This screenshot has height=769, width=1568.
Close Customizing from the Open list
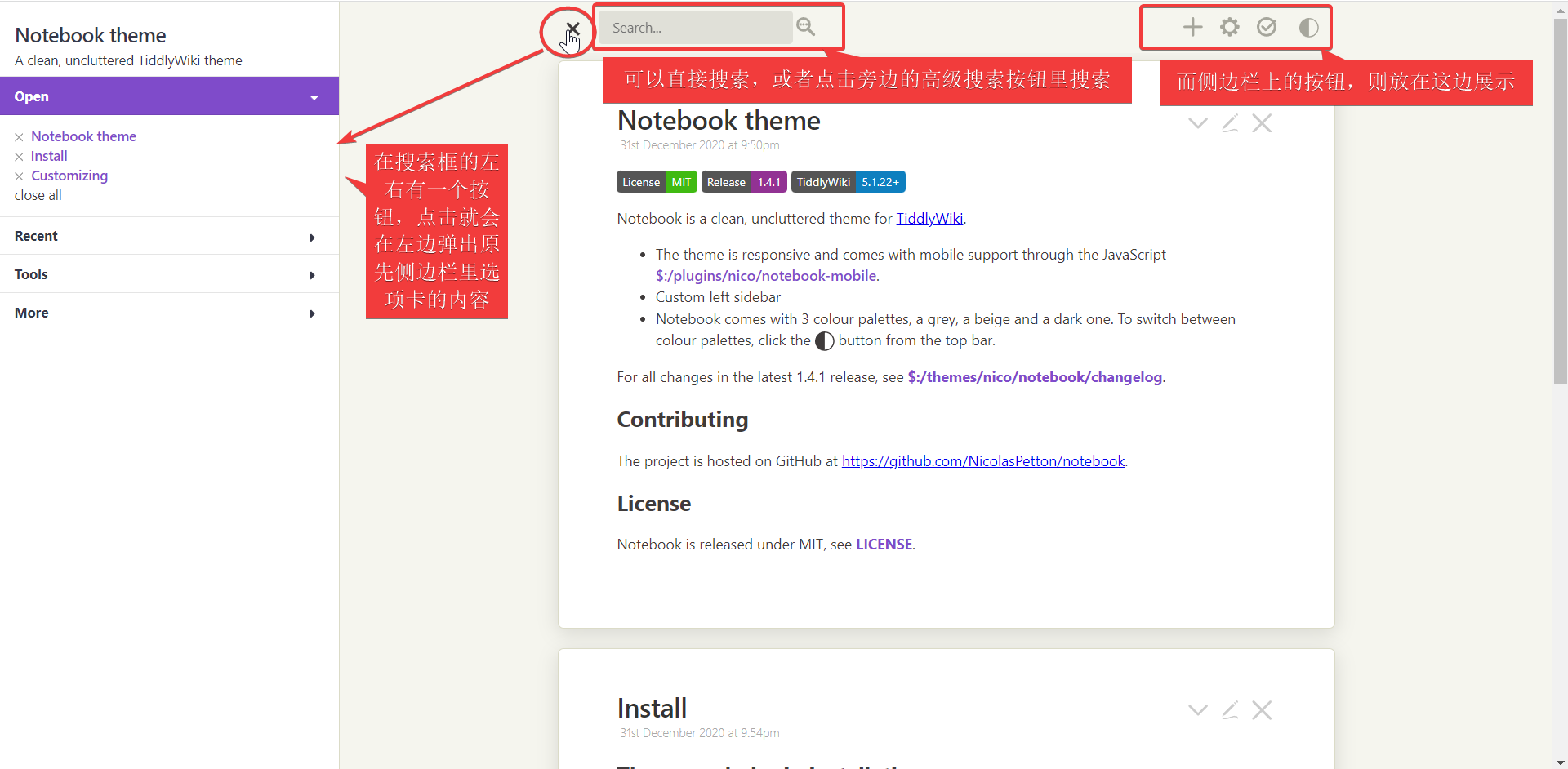(19, 176)
